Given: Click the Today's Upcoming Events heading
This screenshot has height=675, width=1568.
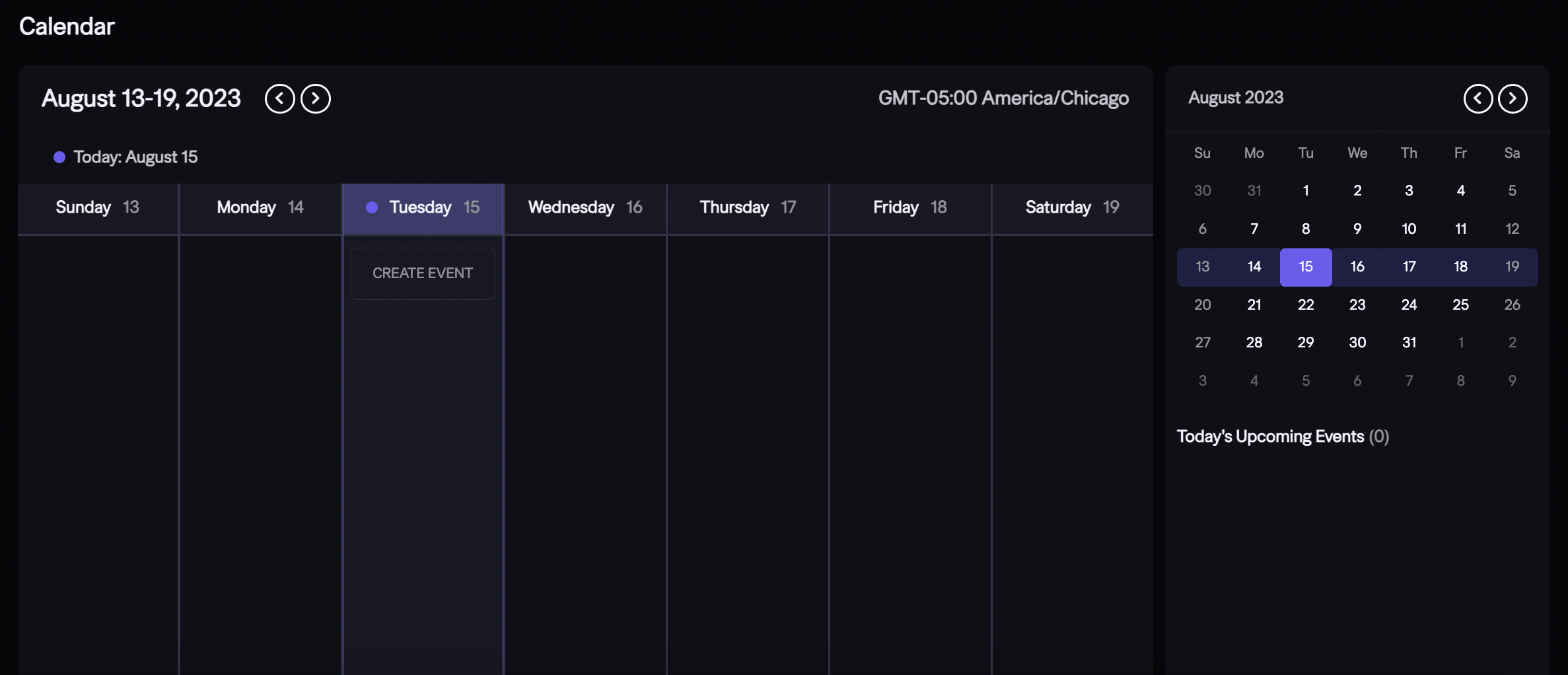Looking at the screenshot, I should tap(1283, 437).
